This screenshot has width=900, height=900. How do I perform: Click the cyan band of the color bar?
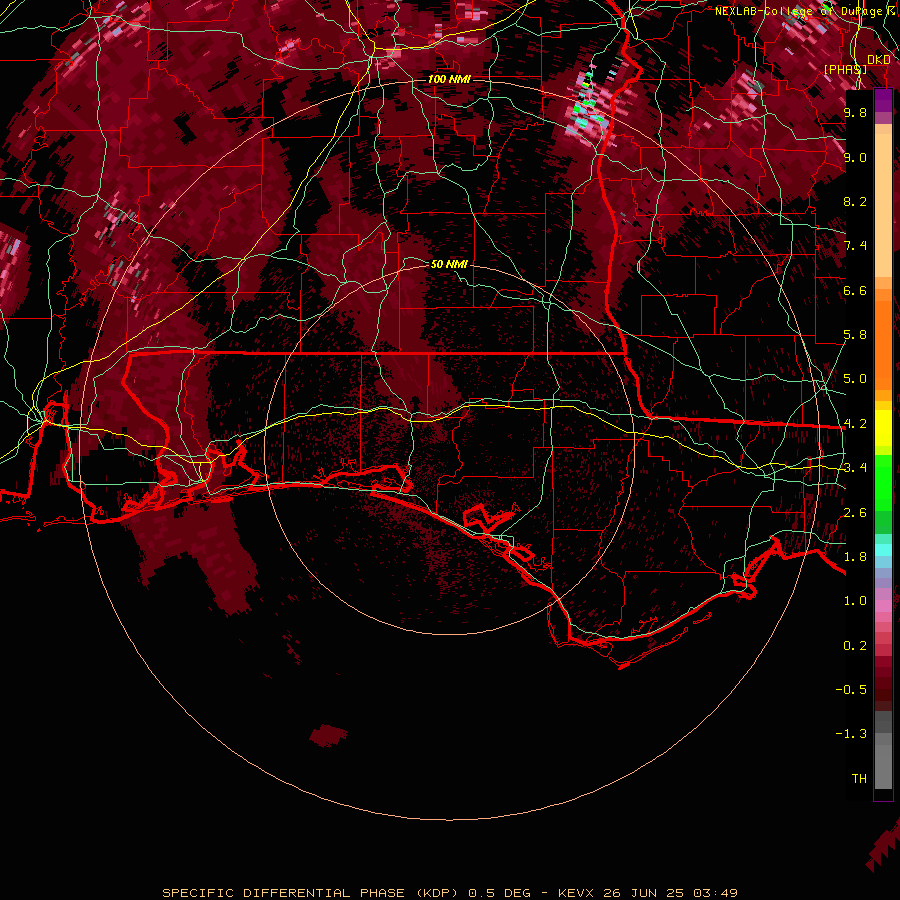pyautogui.click(x=883, y=550)
